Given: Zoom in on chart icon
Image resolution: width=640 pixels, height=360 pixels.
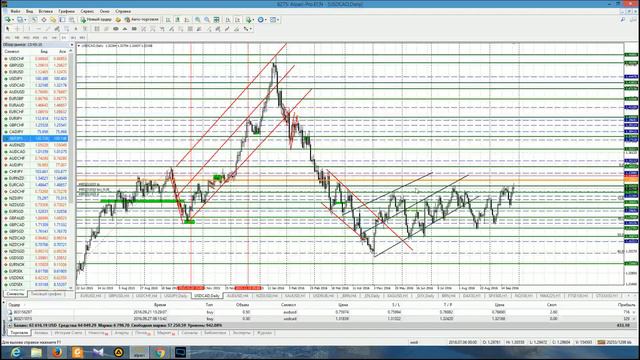Looking at the screenshot, I should 197,20.
